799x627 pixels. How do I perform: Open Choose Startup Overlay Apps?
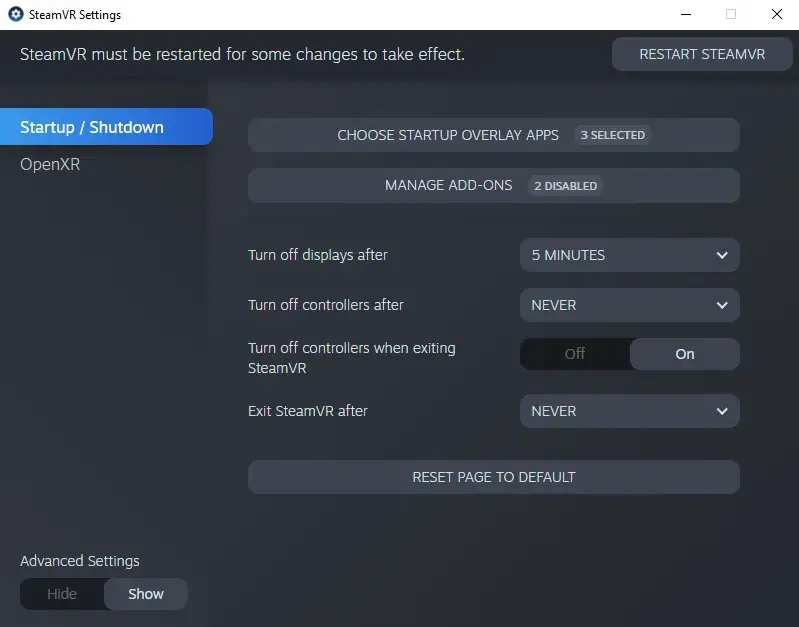click(493, 135)
